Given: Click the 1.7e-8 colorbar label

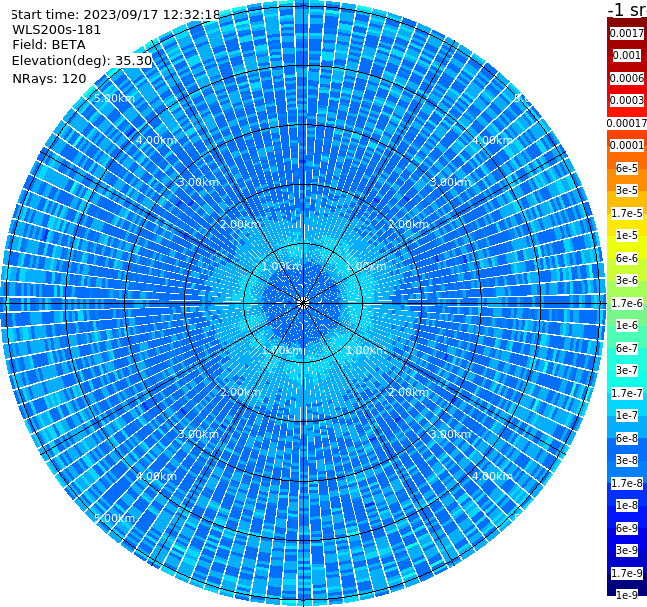Looking at the screenshot, I should (x=627, y=483).
